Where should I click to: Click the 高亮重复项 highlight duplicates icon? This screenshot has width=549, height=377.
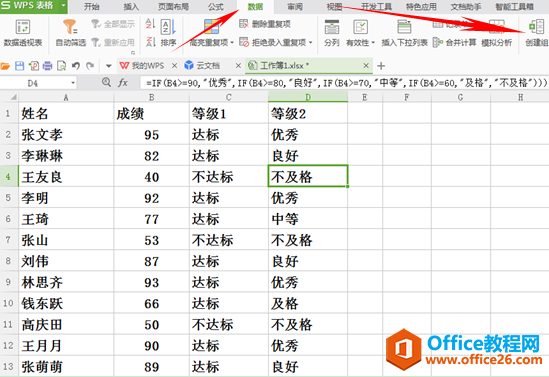(x=212, y=27)
